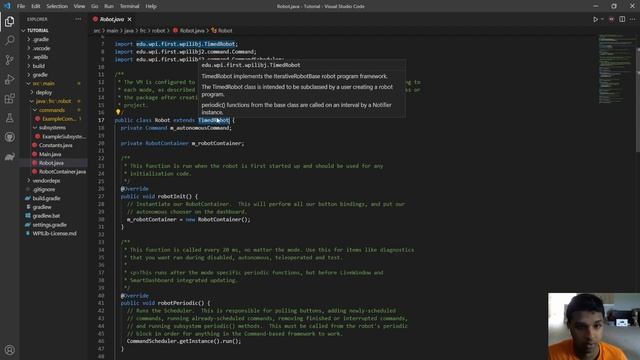This screenshot has width=640, height=360.
Task: Click the robot breadcrumb segment
Action: [x=158, y=31]
